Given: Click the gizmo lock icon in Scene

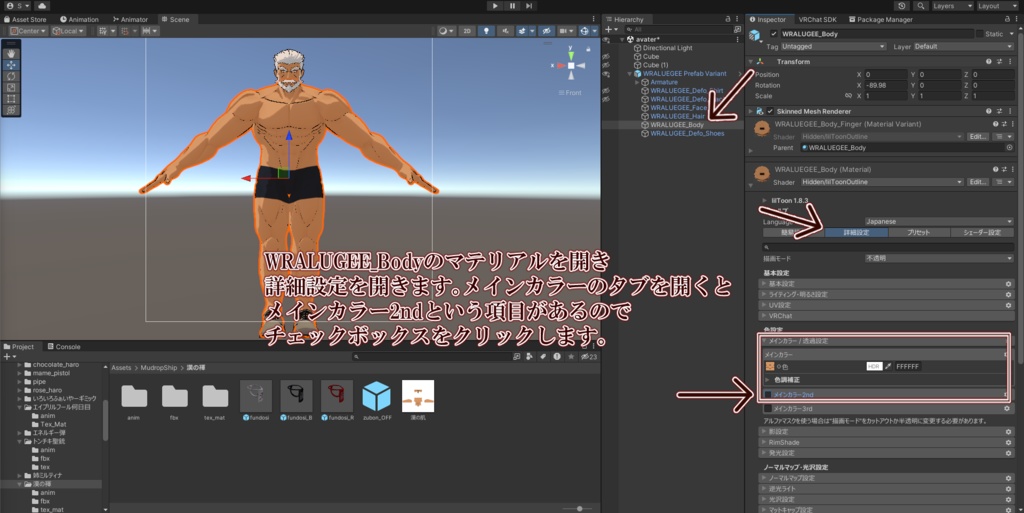Looking at the screenshot, I should (588, 49).
